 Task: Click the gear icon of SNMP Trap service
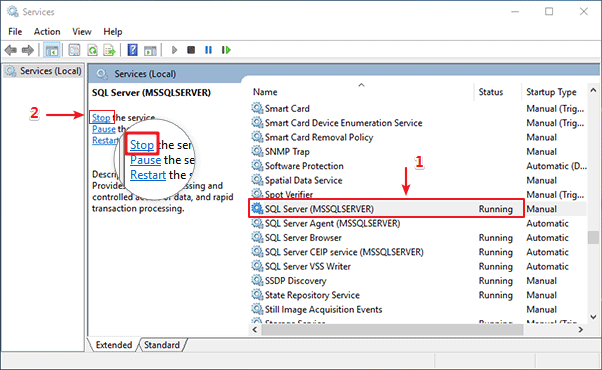click(257, 151)
